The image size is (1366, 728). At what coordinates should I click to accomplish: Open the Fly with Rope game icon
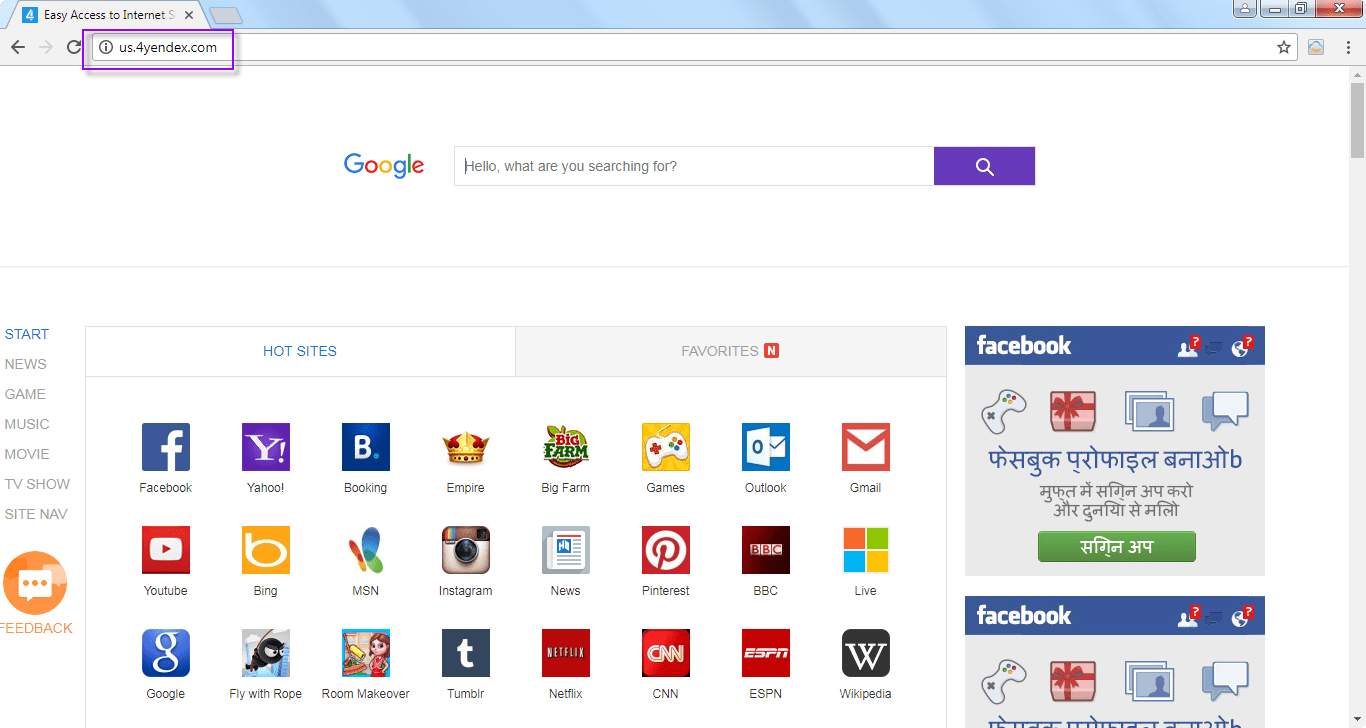[x=266, y=653]
